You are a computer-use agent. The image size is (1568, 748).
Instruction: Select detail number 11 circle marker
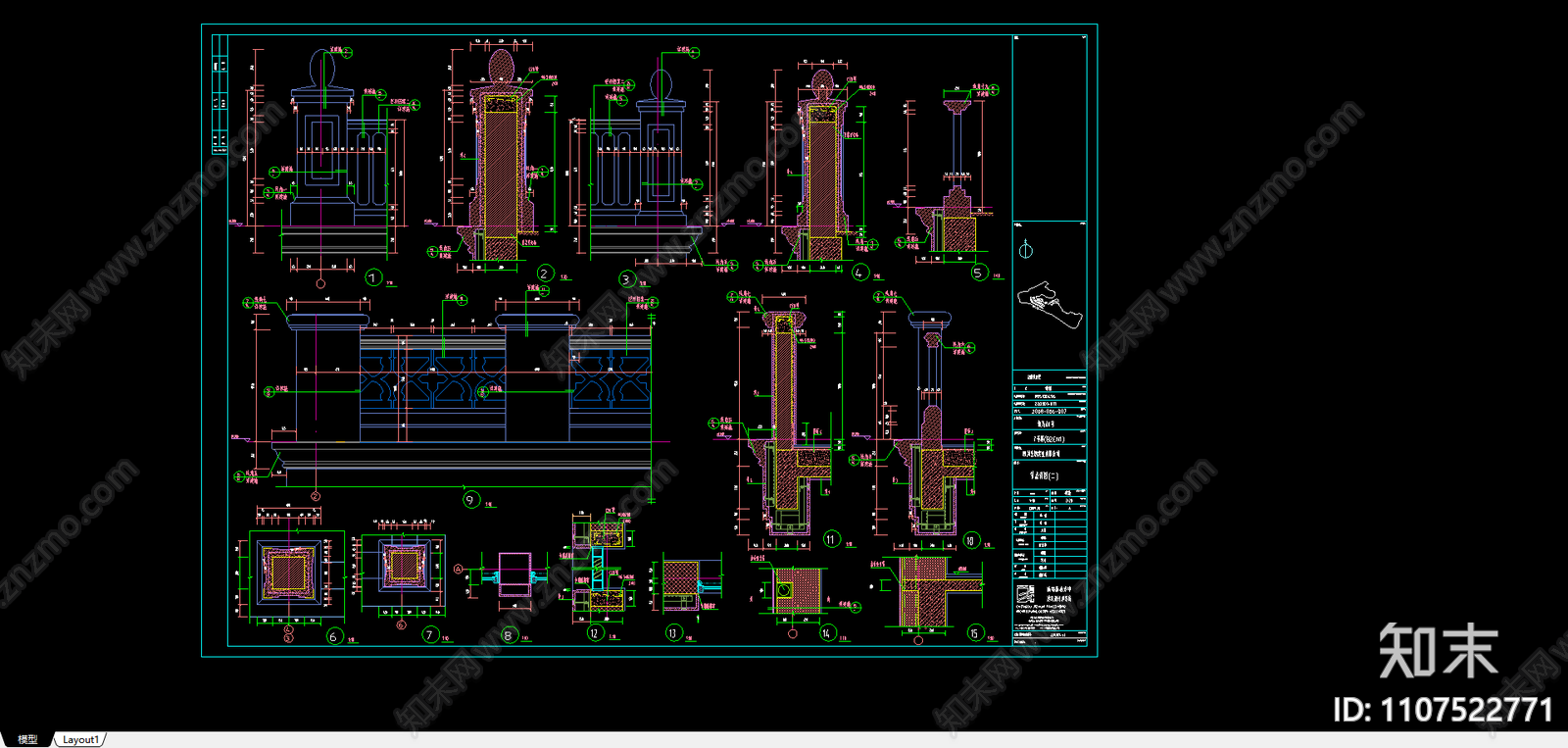(x=831, y=539)
